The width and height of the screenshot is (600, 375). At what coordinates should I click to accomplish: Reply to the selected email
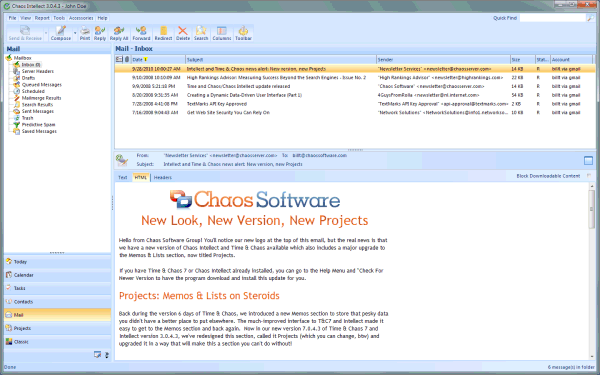coord(100,33)
